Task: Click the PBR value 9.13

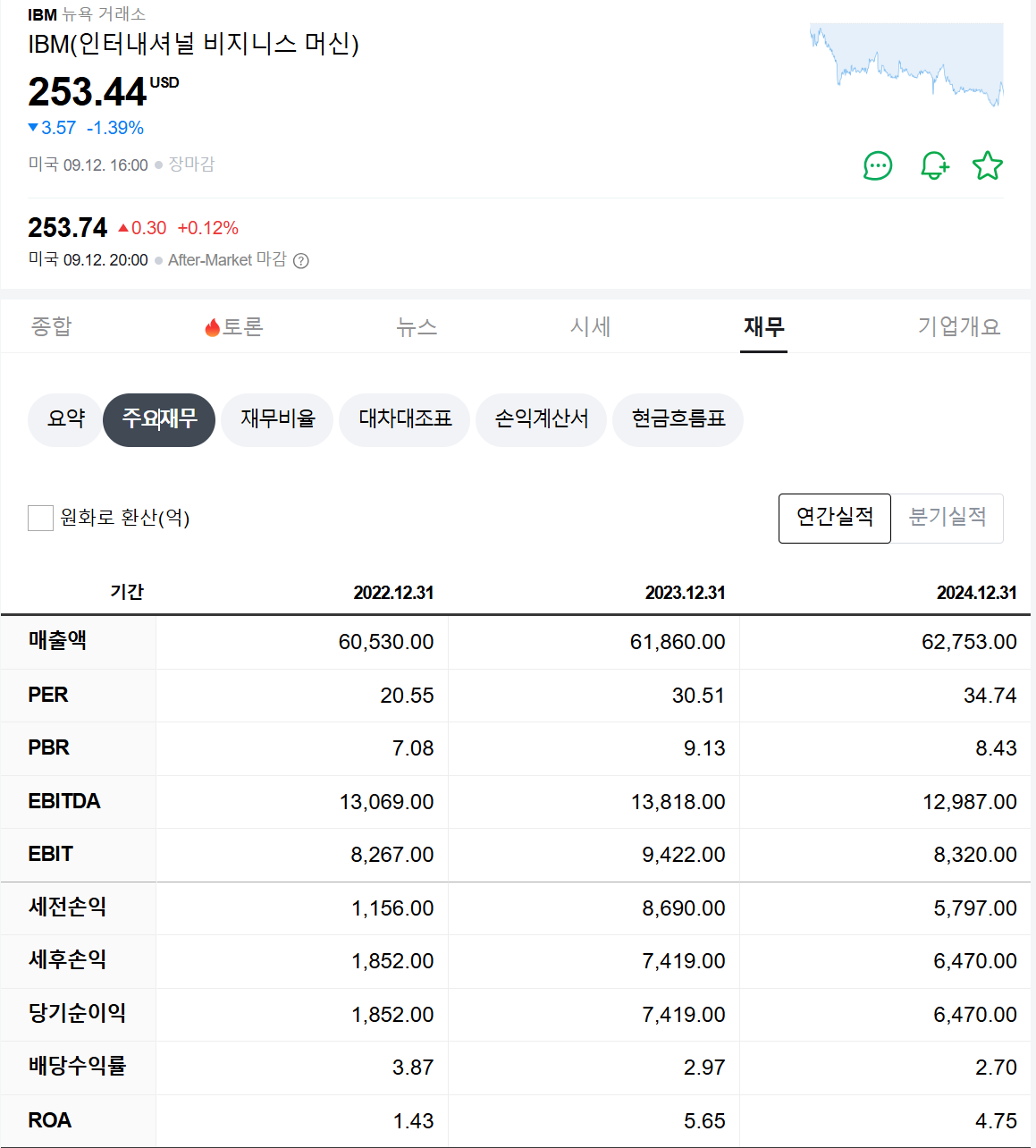Action: pos(704,748)
